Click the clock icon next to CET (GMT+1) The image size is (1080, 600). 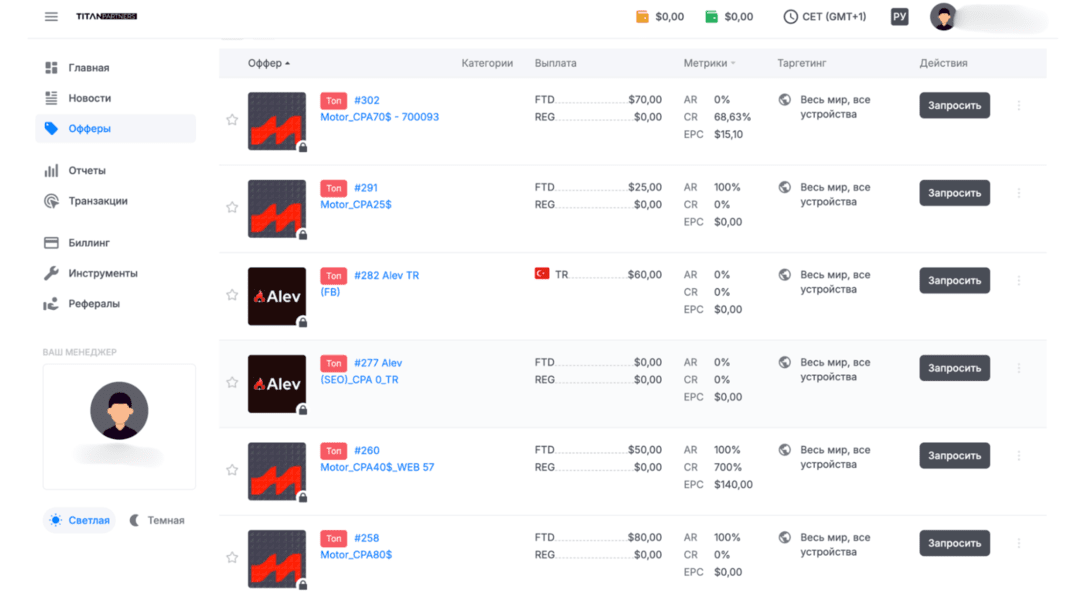tap(789, 16)
